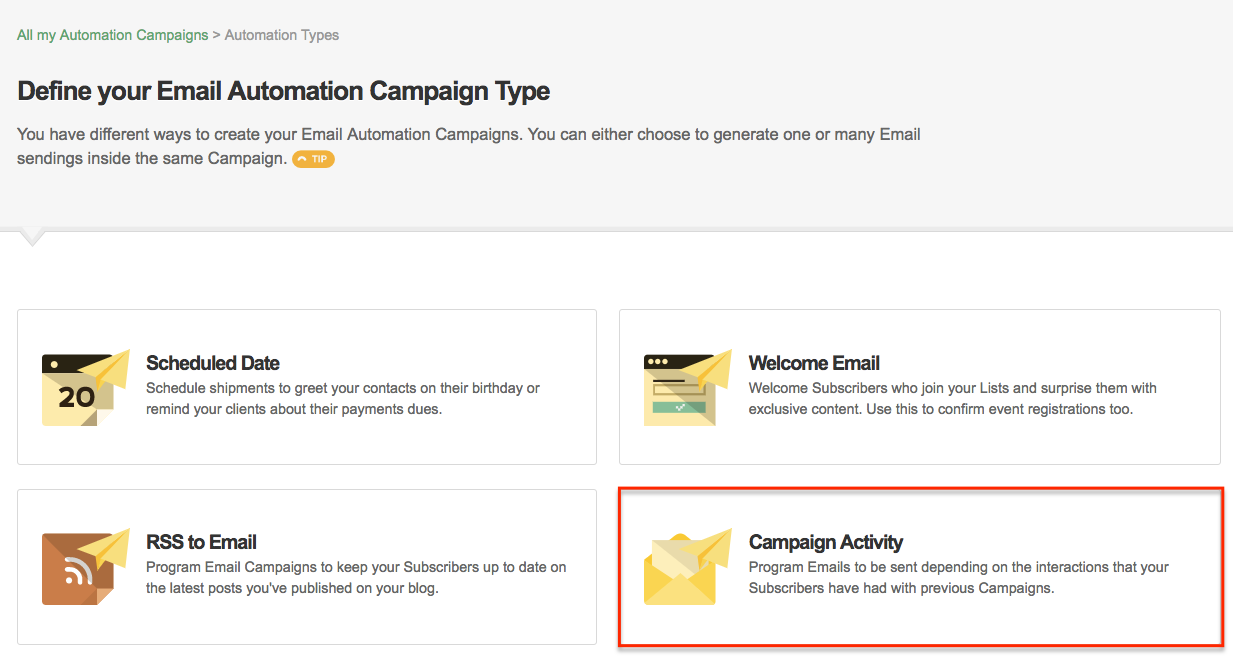The image size is (1233, 656).
Task: Click the Define your Email Automation Campaign Type heading
Action: (284, 92)
